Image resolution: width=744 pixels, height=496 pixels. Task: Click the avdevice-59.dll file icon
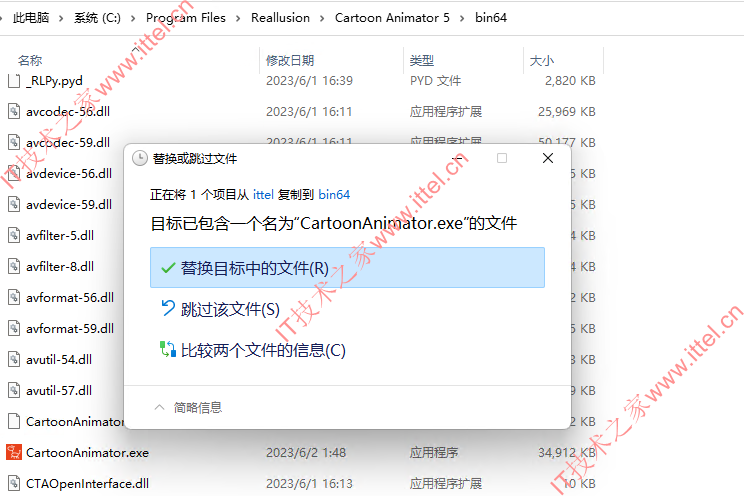14,204
